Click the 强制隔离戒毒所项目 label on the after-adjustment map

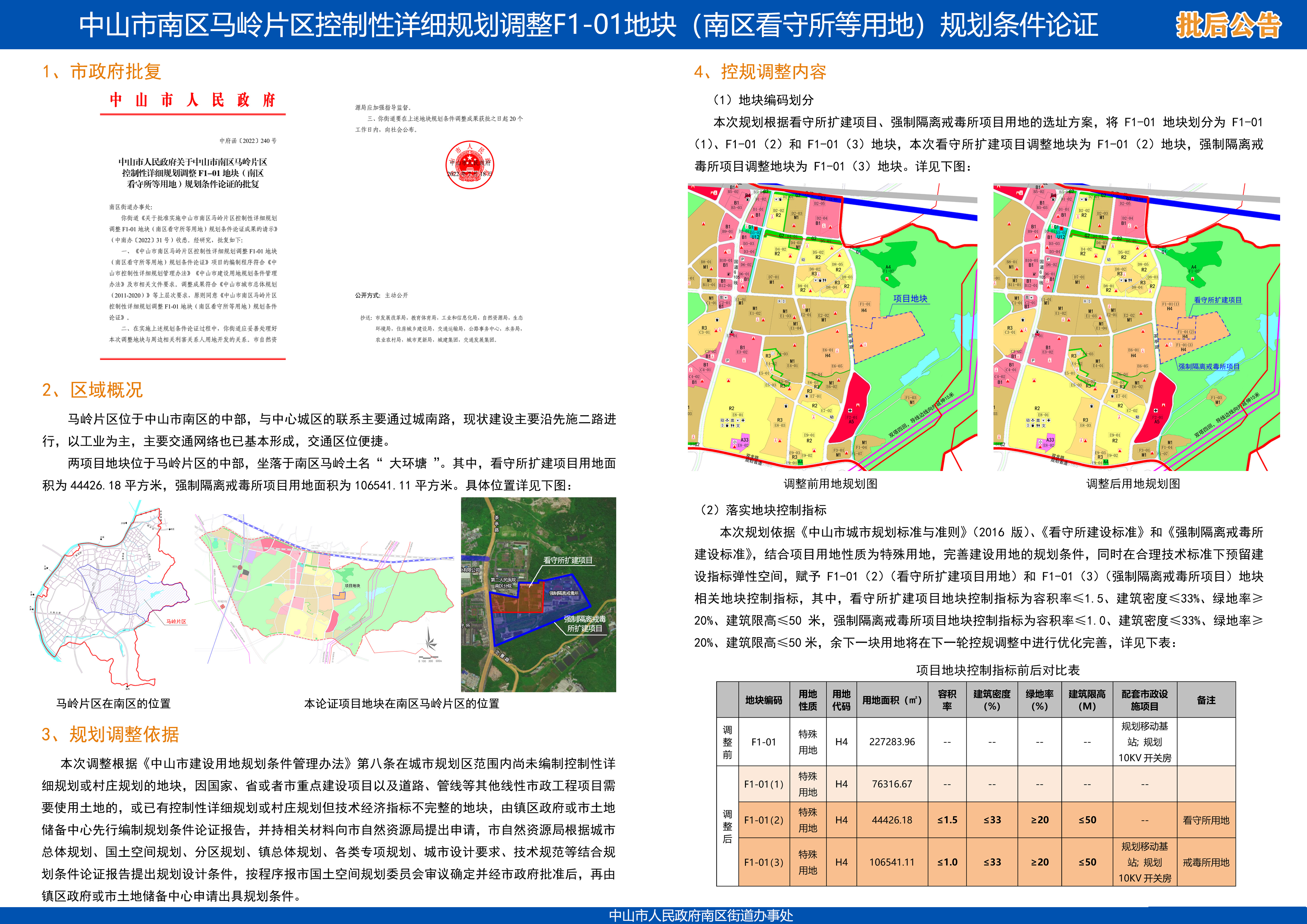point(1209,366)
